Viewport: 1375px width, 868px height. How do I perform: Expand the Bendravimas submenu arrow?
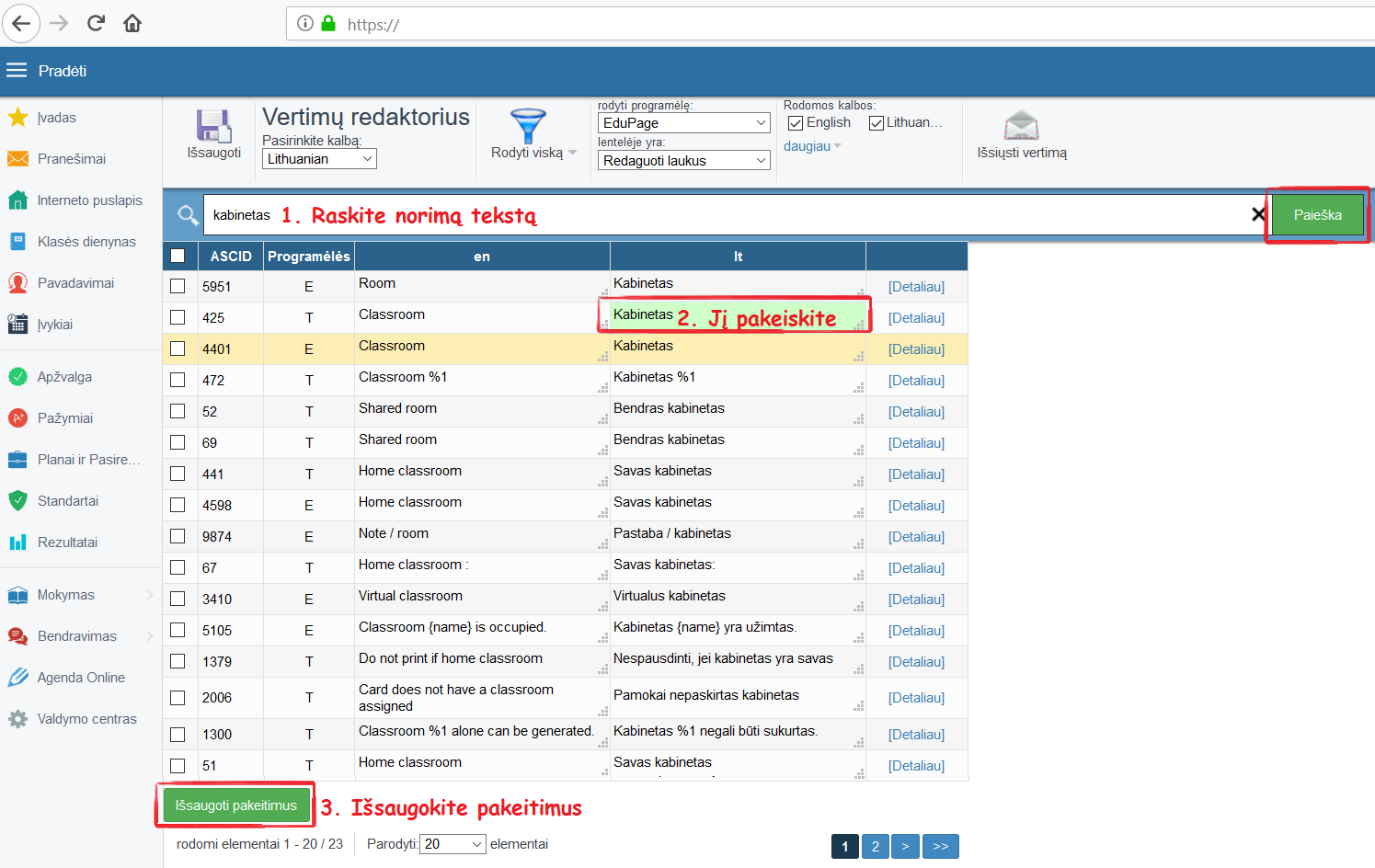[x=150, y=636]
